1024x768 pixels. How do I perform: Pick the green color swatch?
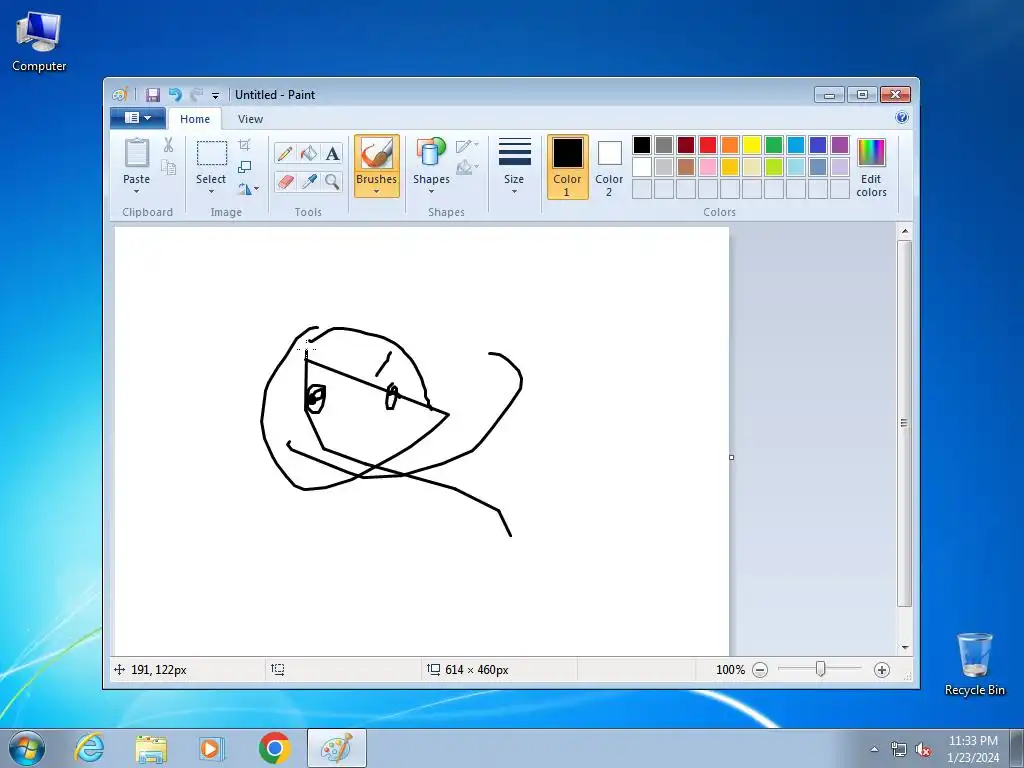pos(774,145)
